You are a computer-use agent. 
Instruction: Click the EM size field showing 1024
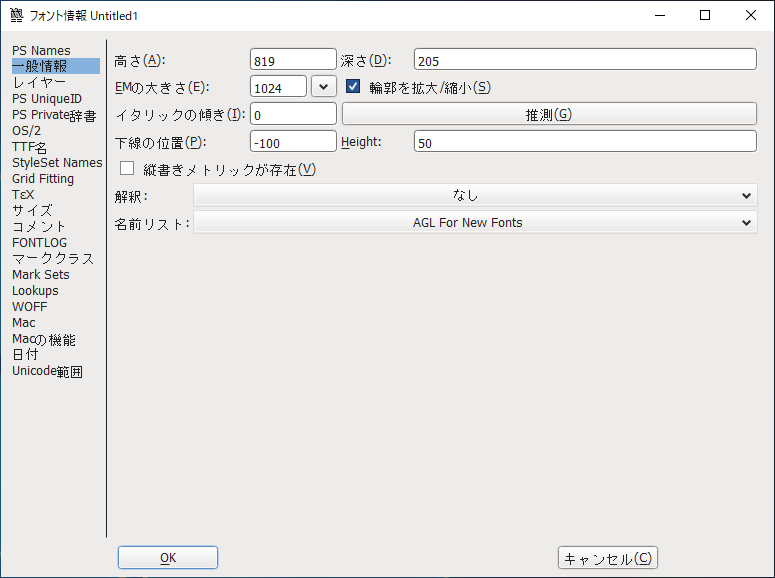tap(278, 87)
